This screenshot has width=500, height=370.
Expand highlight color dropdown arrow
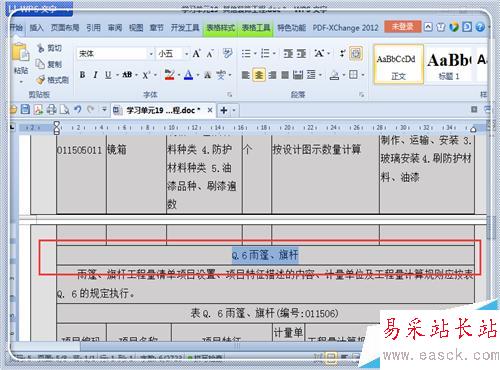tap(179, 75)
